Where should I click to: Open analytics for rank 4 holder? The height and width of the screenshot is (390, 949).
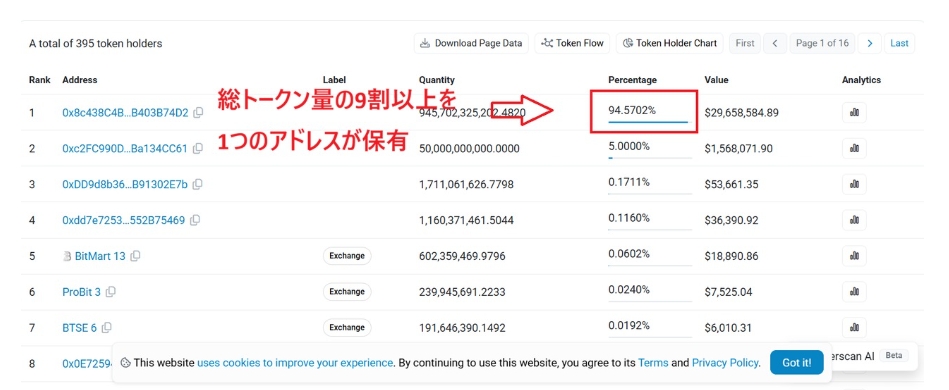tap(854, 220)
